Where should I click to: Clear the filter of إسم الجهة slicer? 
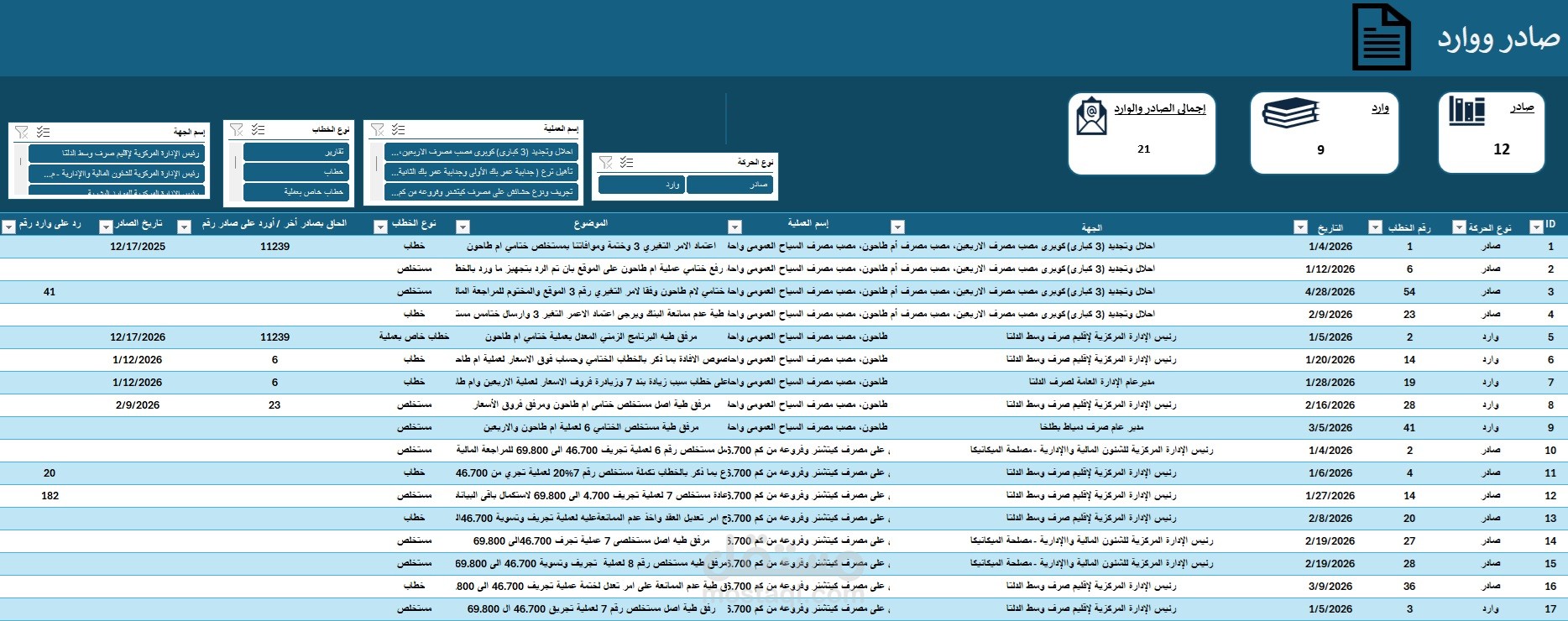click(22, 133)
